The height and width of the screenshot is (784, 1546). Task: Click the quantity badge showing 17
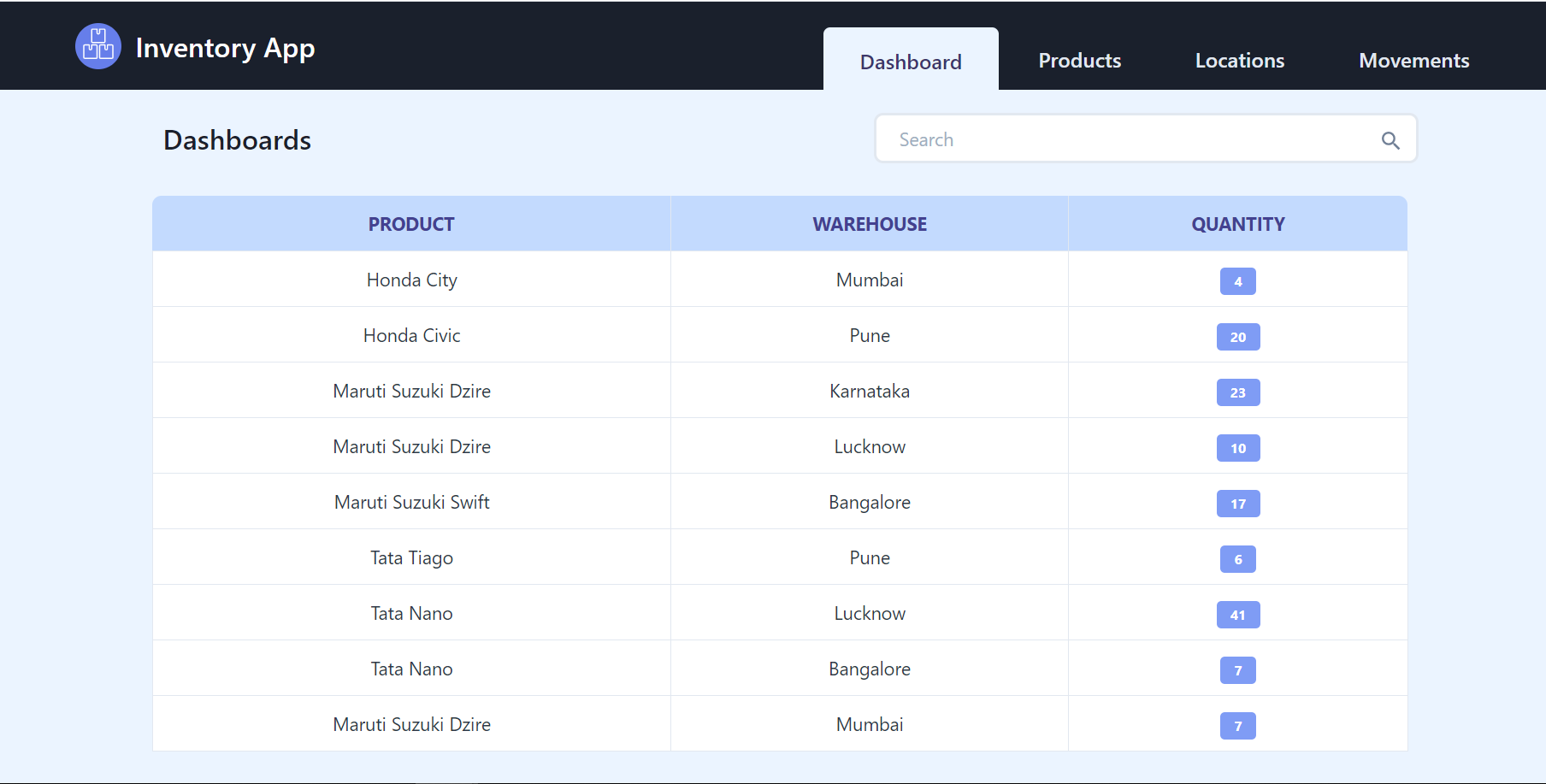1237,504
